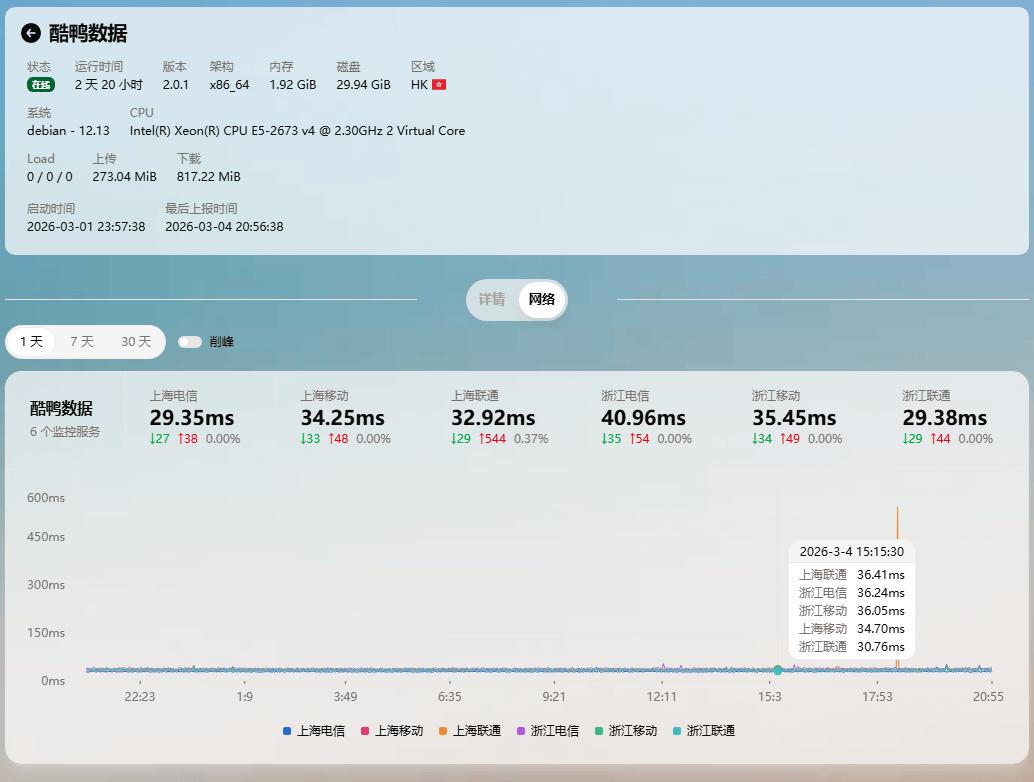The width and height of the screenshot is (1034, 782).
Task: Select the 30天 time range
Action: (135, 341)
